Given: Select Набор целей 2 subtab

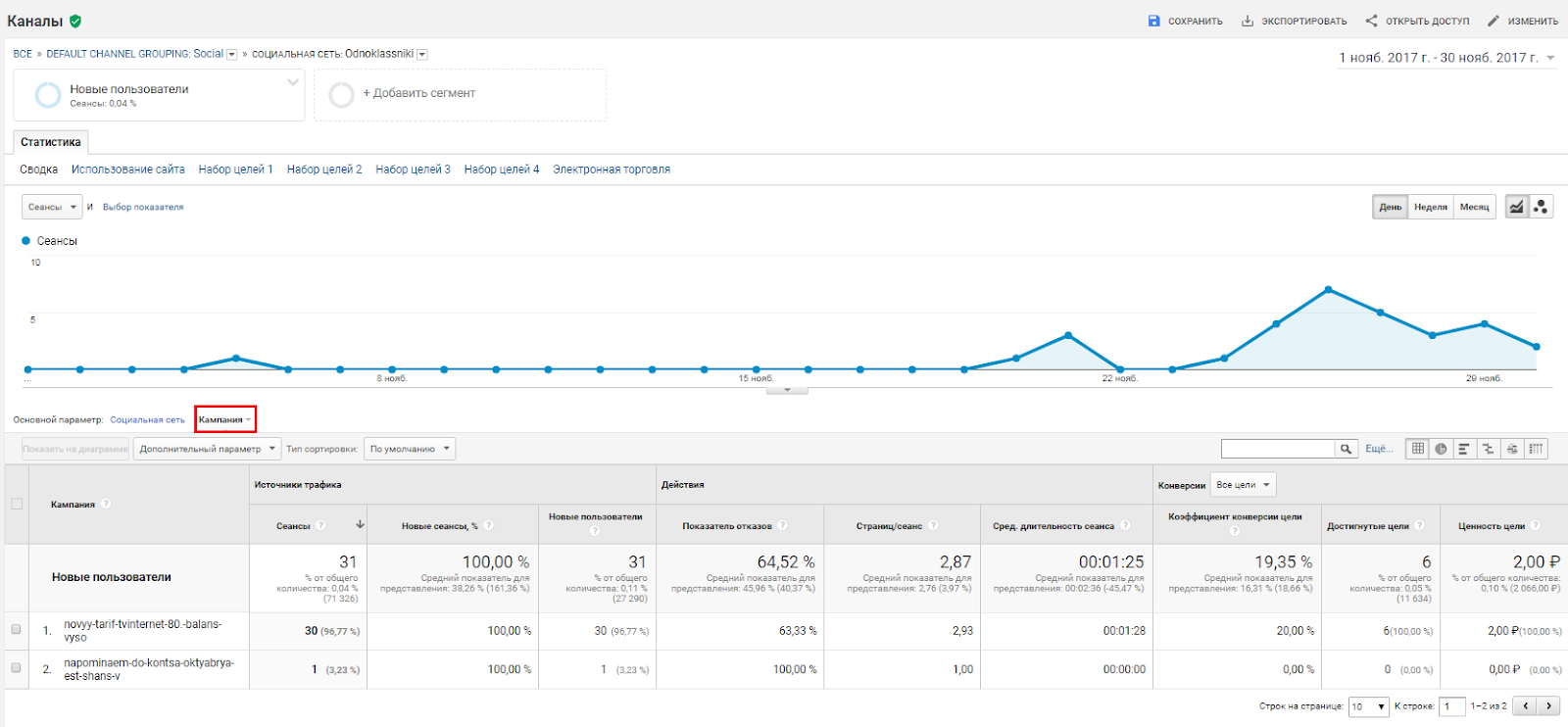Looking at the screenshot, I should pyautogui.click(x=324, y=170).
